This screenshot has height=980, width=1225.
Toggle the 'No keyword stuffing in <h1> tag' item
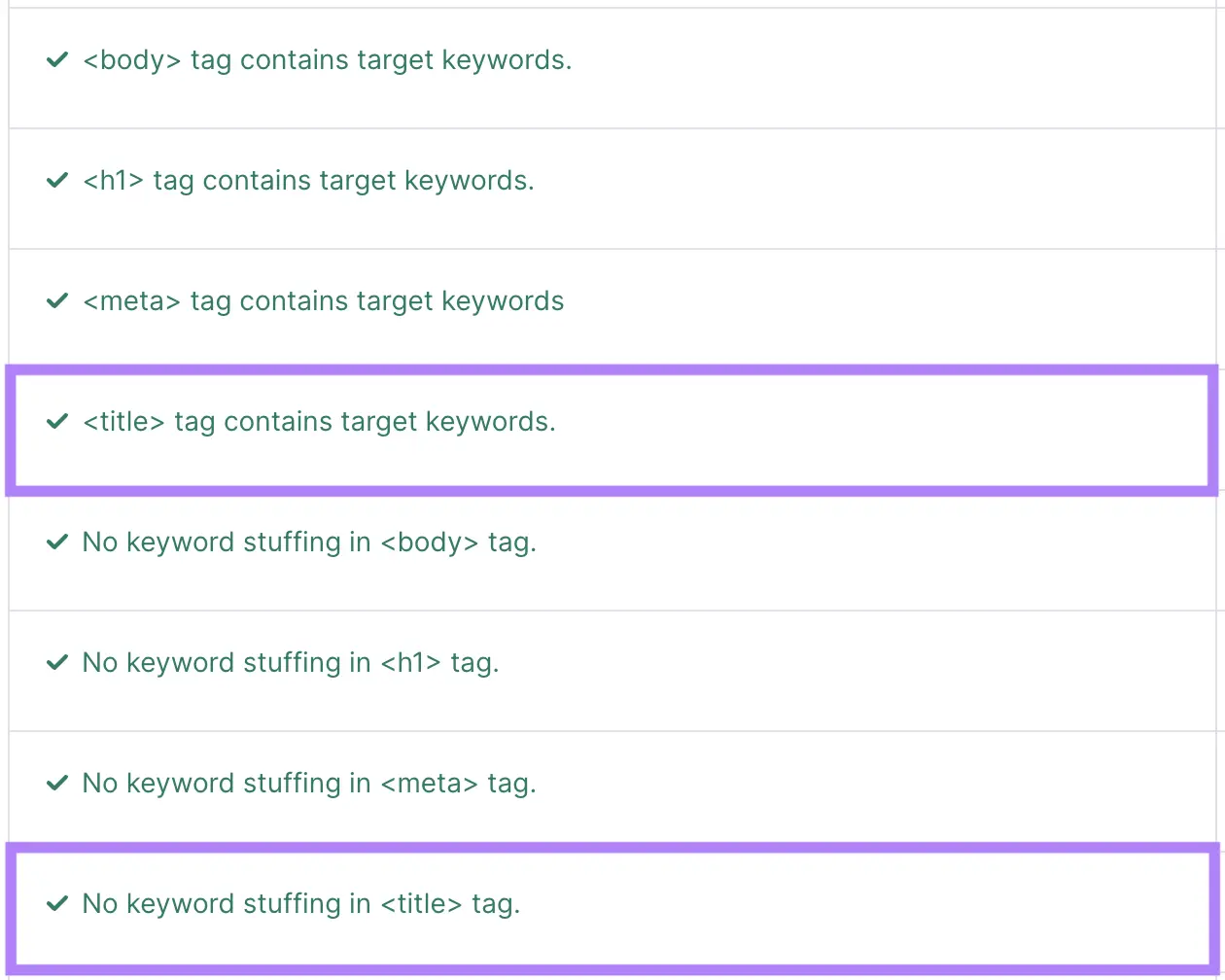290,662
